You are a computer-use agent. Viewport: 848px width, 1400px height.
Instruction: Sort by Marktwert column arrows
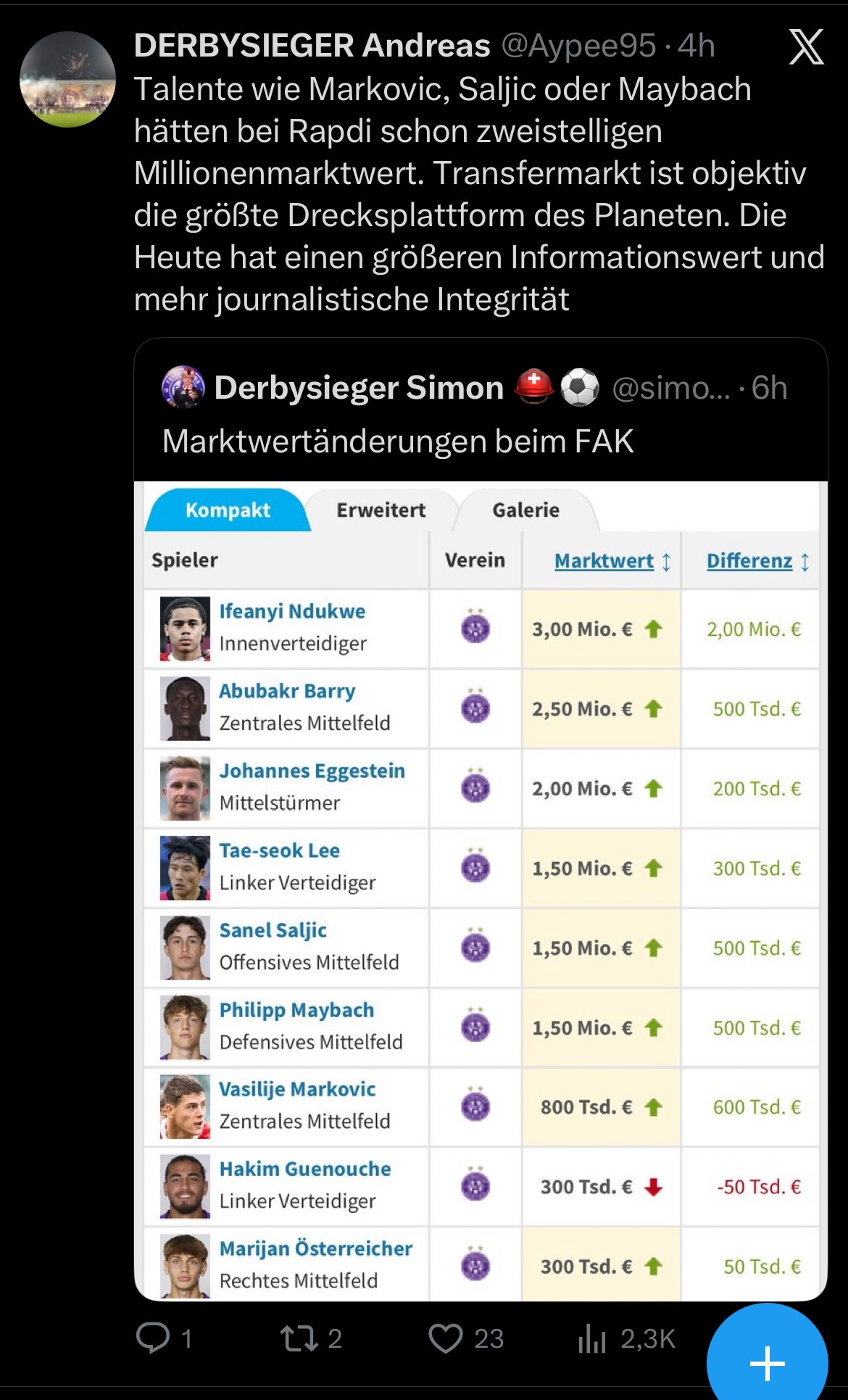tap(667, 561)
